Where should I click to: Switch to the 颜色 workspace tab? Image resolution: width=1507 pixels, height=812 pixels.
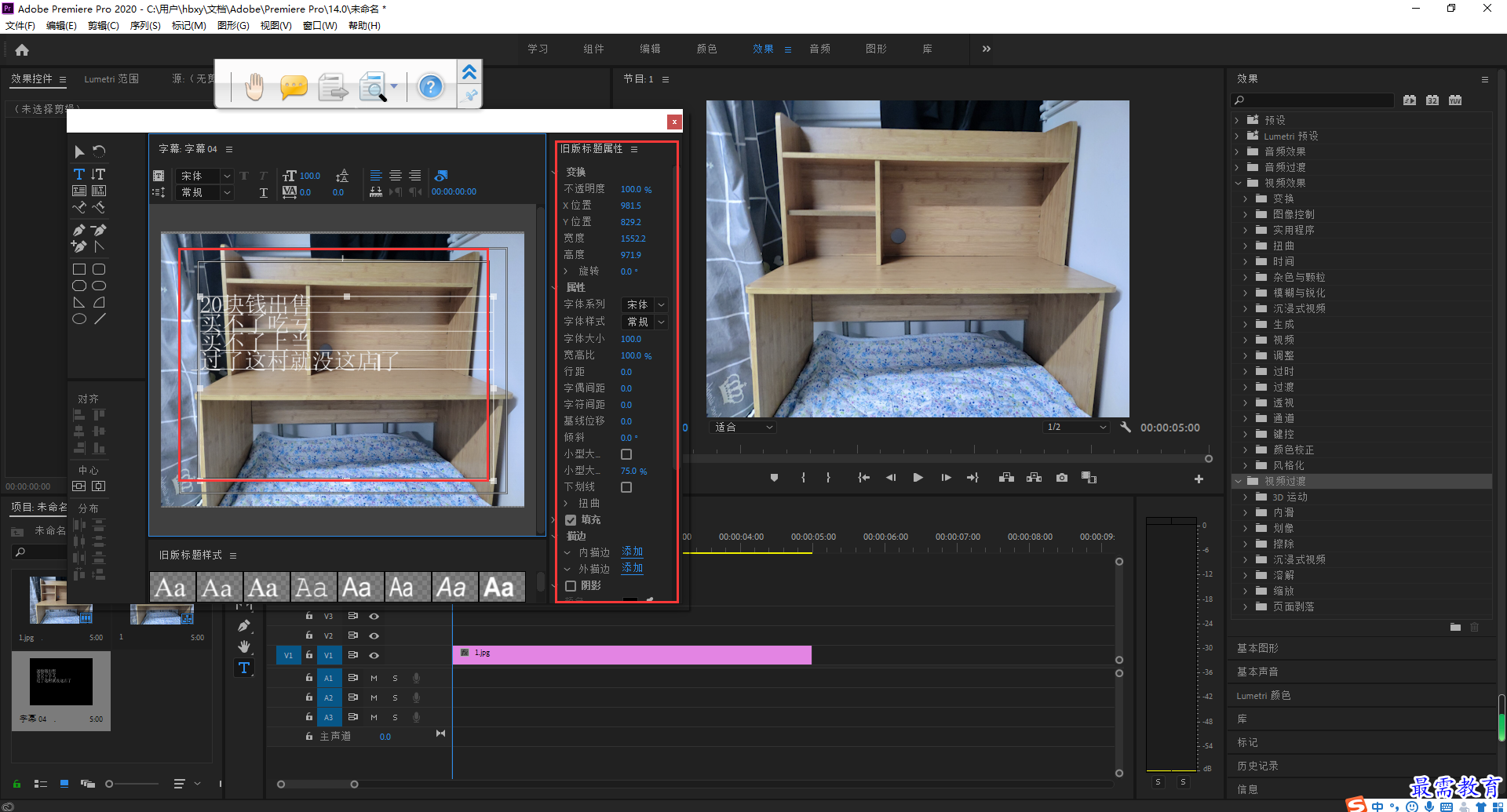706,49
